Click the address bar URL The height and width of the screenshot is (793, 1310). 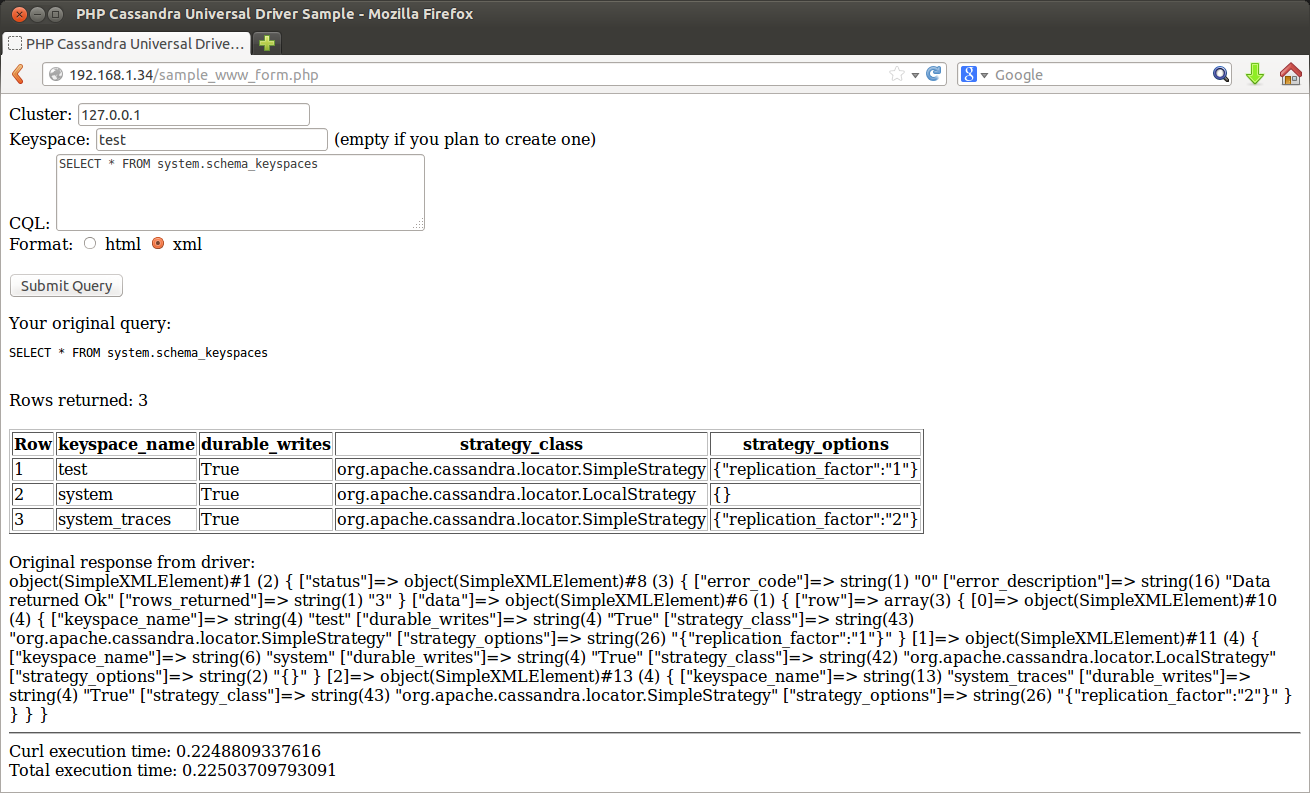[x=194, y=75]
